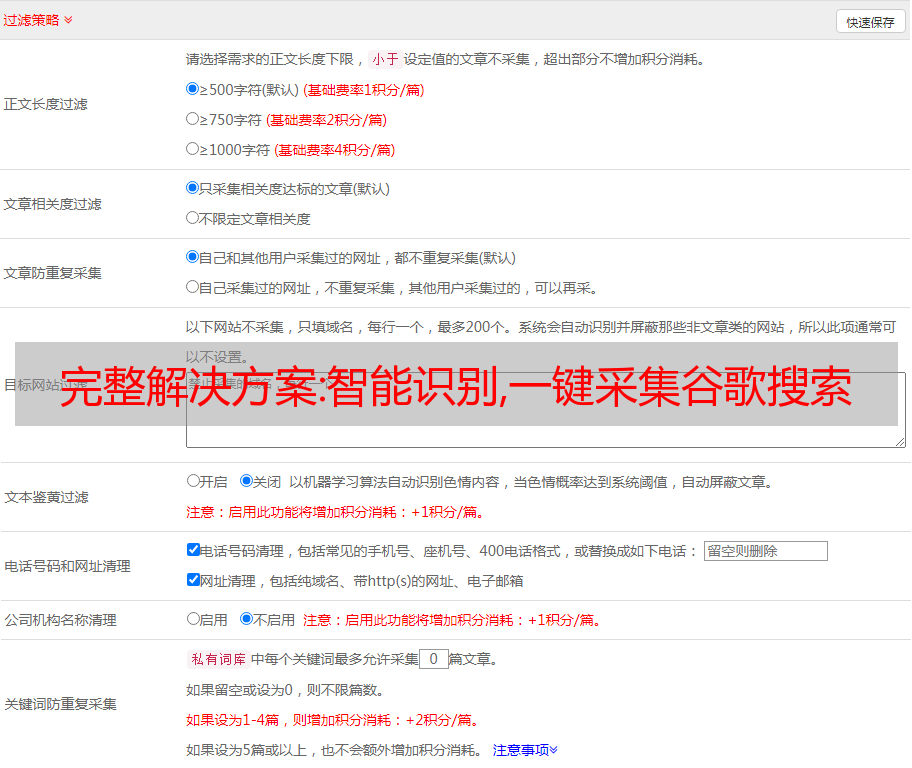Select ≥500字符 default length option

193,89
